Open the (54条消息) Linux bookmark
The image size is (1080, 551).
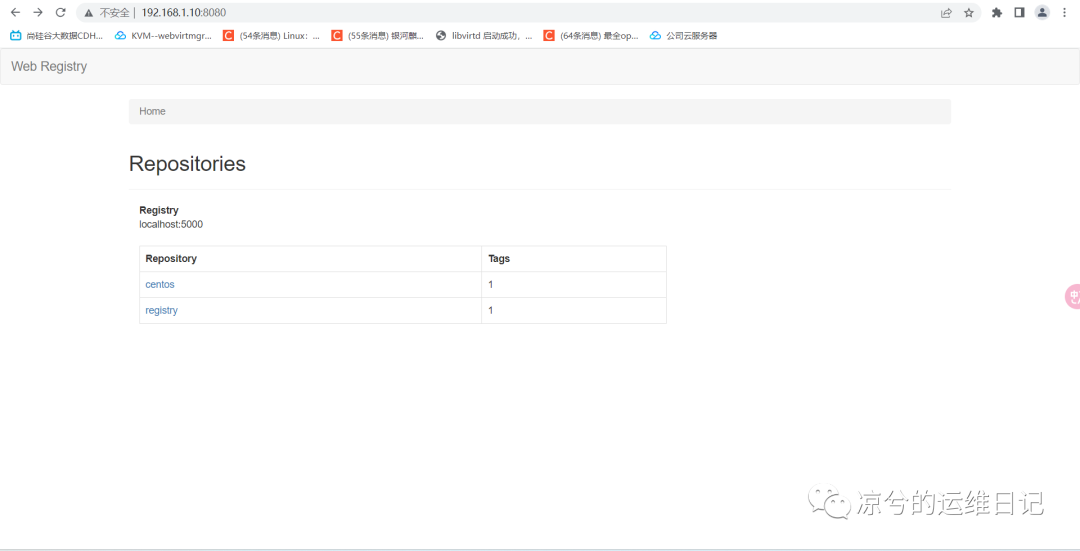coord(272,36)
